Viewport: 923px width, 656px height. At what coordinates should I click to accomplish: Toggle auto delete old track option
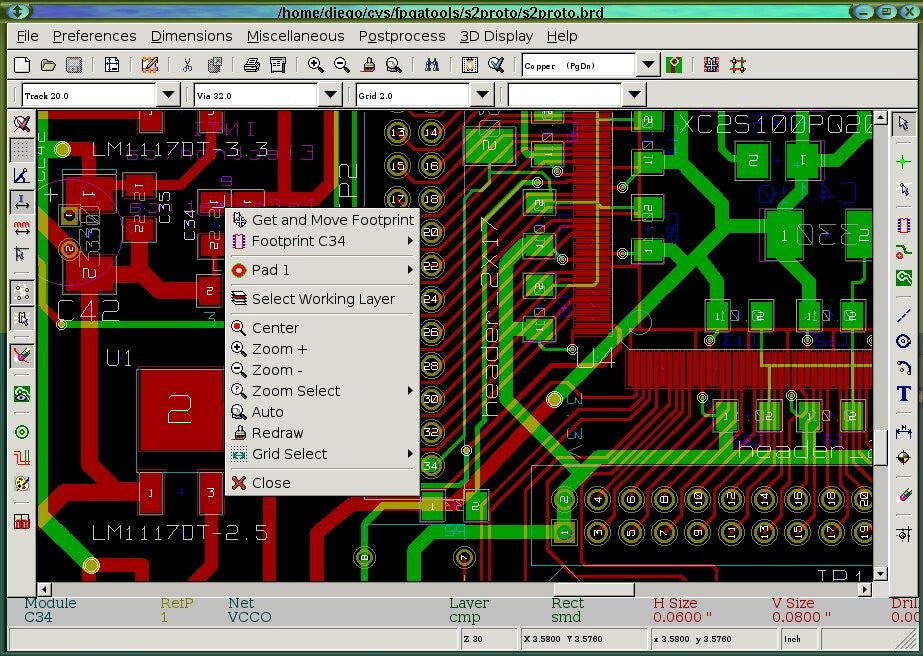pyautogui.click(x=22, y=356)
